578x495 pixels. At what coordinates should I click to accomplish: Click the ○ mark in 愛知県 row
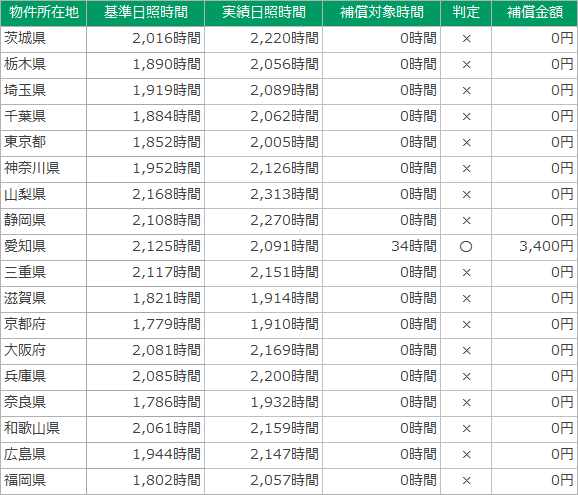coord(466,247)
